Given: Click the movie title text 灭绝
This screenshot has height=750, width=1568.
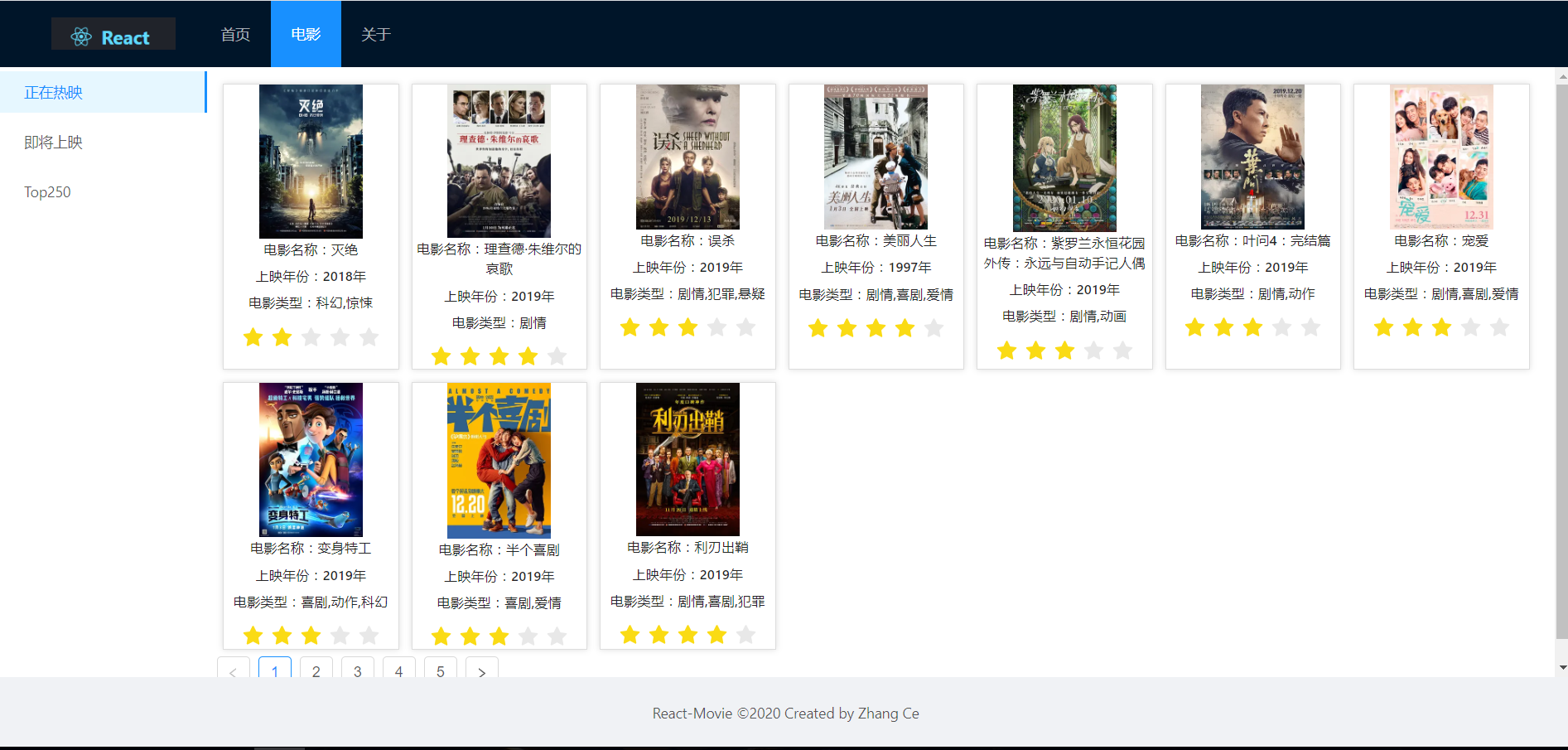Looking at the screenshot, I should click(x=345, y=249).
